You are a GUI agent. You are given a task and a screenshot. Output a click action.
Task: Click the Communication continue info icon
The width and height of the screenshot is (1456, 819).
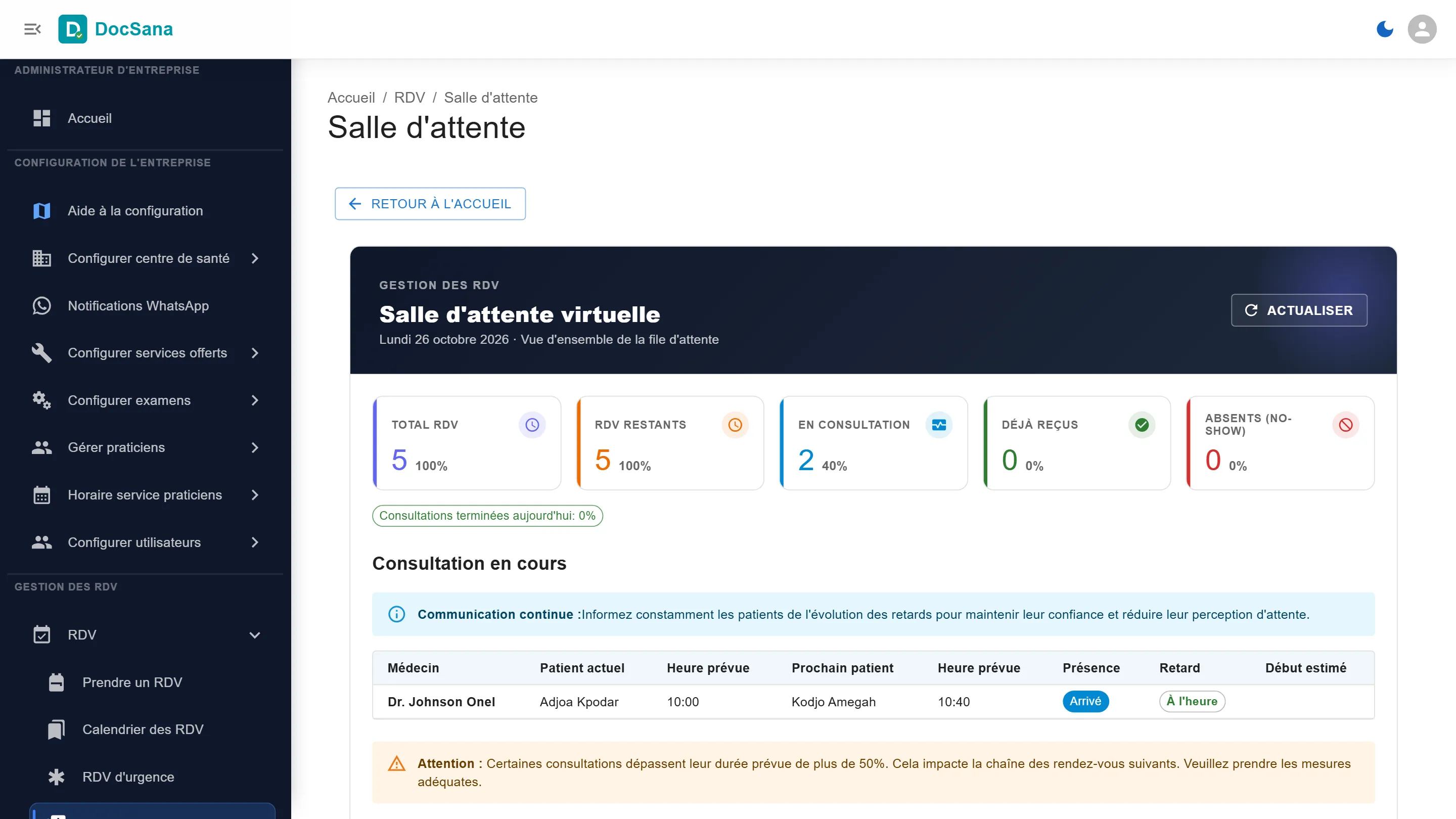pyautogui.click(x=397, y=614)
